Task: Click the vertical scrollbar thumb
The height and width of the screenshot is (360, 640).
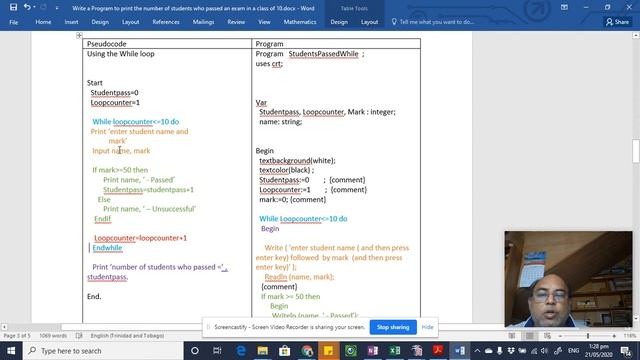Action: coord(636,151)
